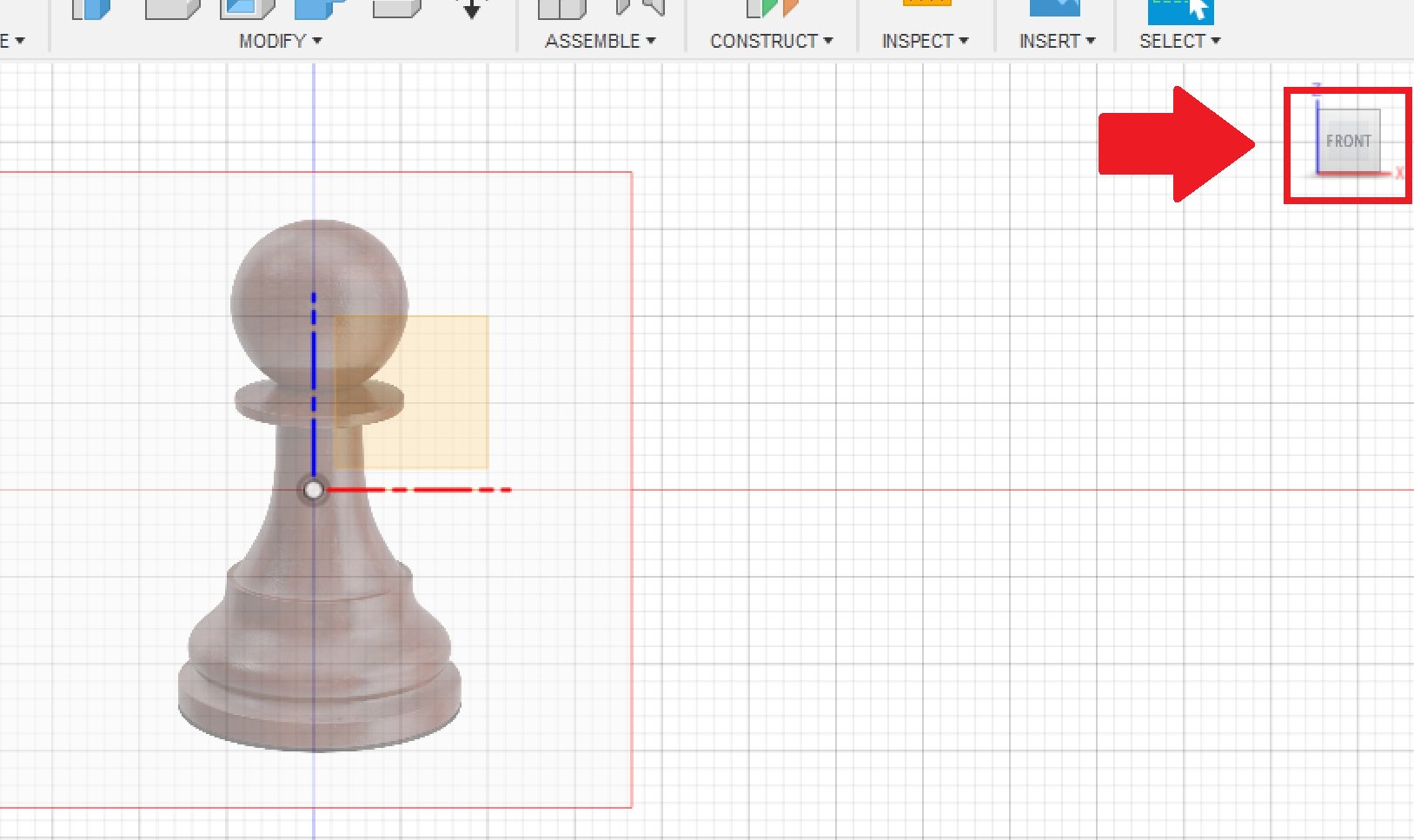Screen dimensions: 1414x840
Task: Click the downward arrow icon in Modify panel
Action: (x=472, y=10)
